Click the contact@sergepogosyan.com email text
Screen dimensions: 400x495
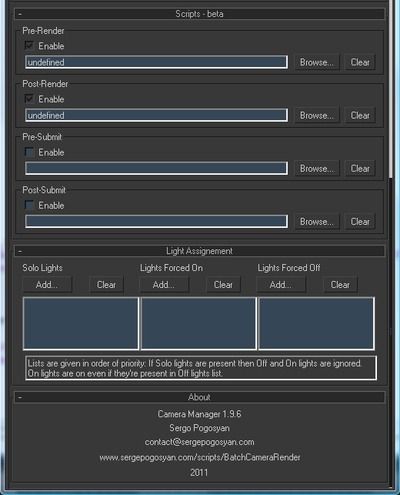[x=199, y=442]
